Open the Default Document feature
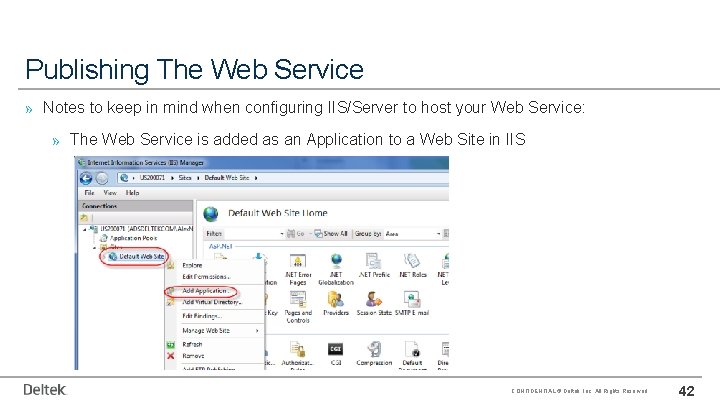The height and width of the screenshot is (405, 720). tap(412, 354)
